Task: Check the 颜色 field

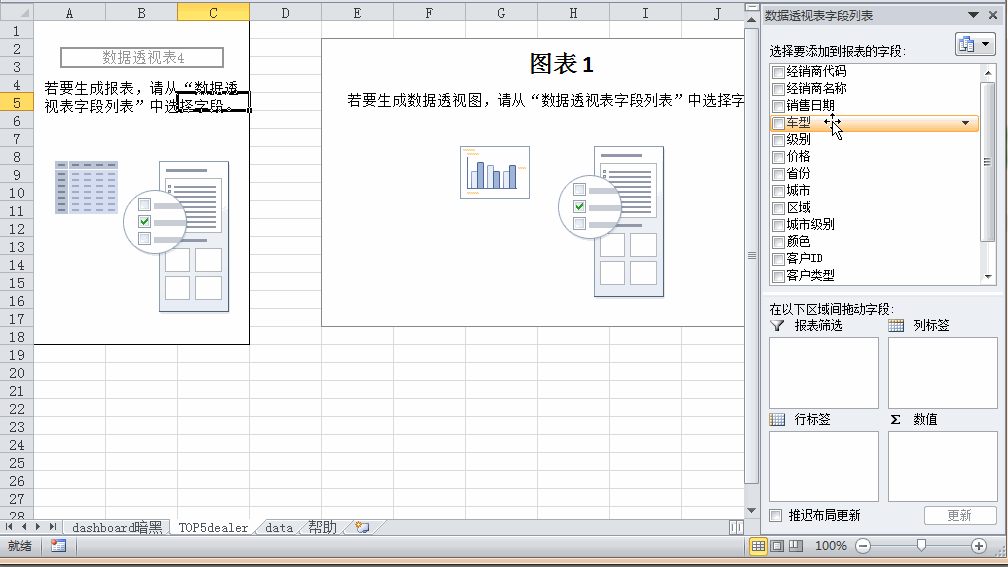Action: [778, 242]
